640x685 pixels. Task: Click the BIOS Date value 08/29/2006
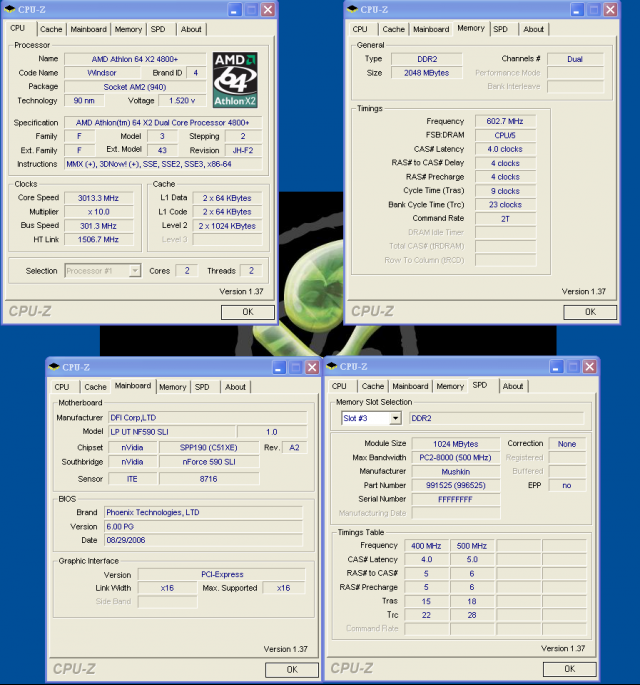[203, 540]
